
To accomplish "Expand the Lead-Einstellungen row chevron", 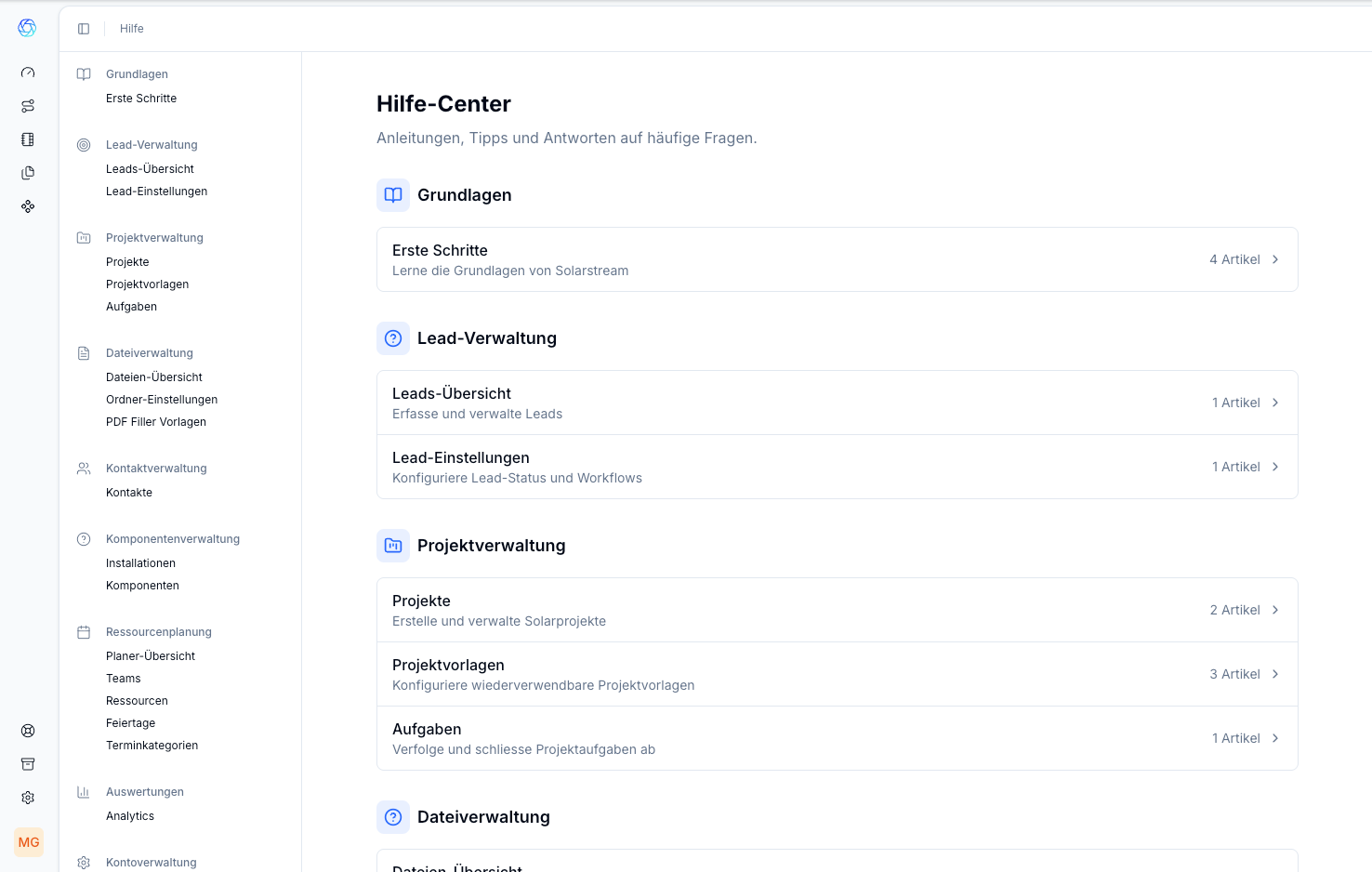I will pyautogui.click(x=1275, y=467).
